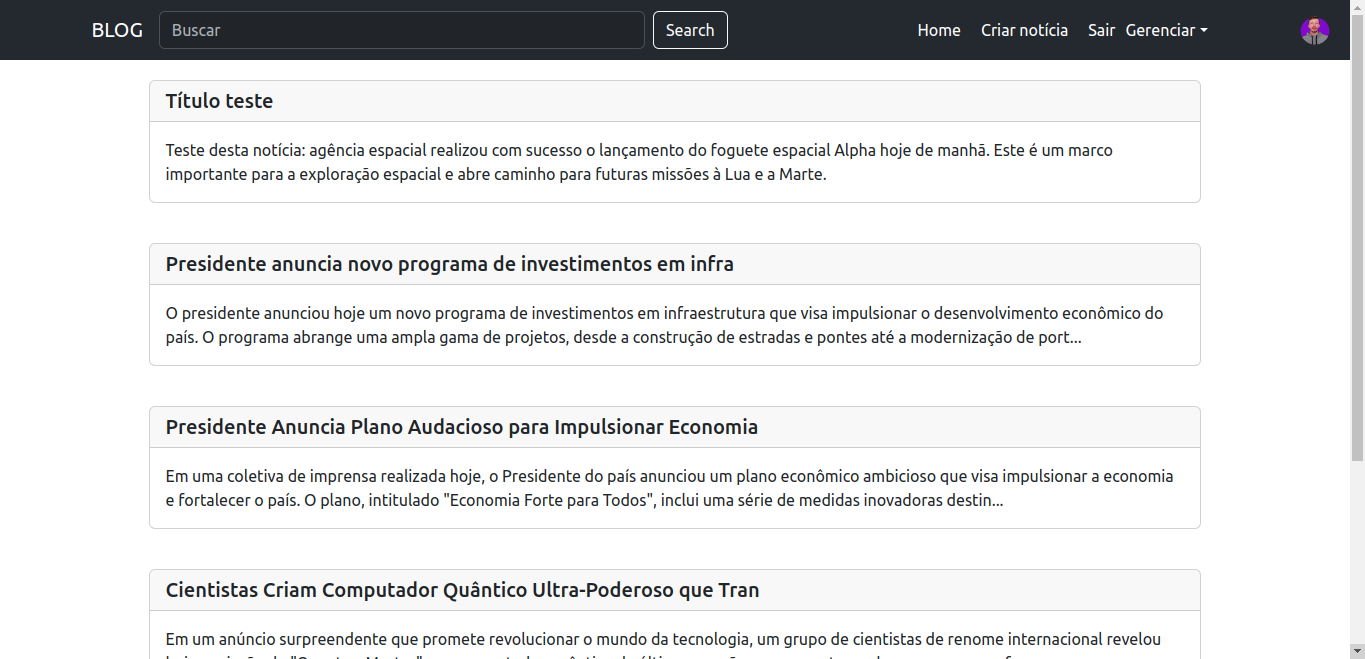
Task: Expand the Gerenciar dropdown menu
Action: tap(1166, 30)
